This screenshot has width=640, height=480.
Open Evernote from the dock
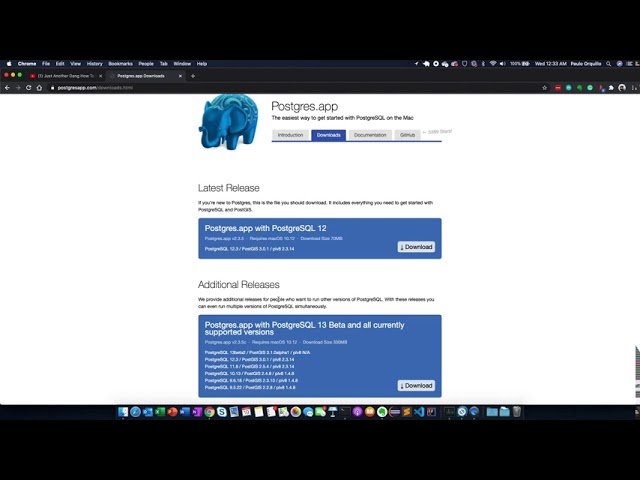(x=382, y=412)
